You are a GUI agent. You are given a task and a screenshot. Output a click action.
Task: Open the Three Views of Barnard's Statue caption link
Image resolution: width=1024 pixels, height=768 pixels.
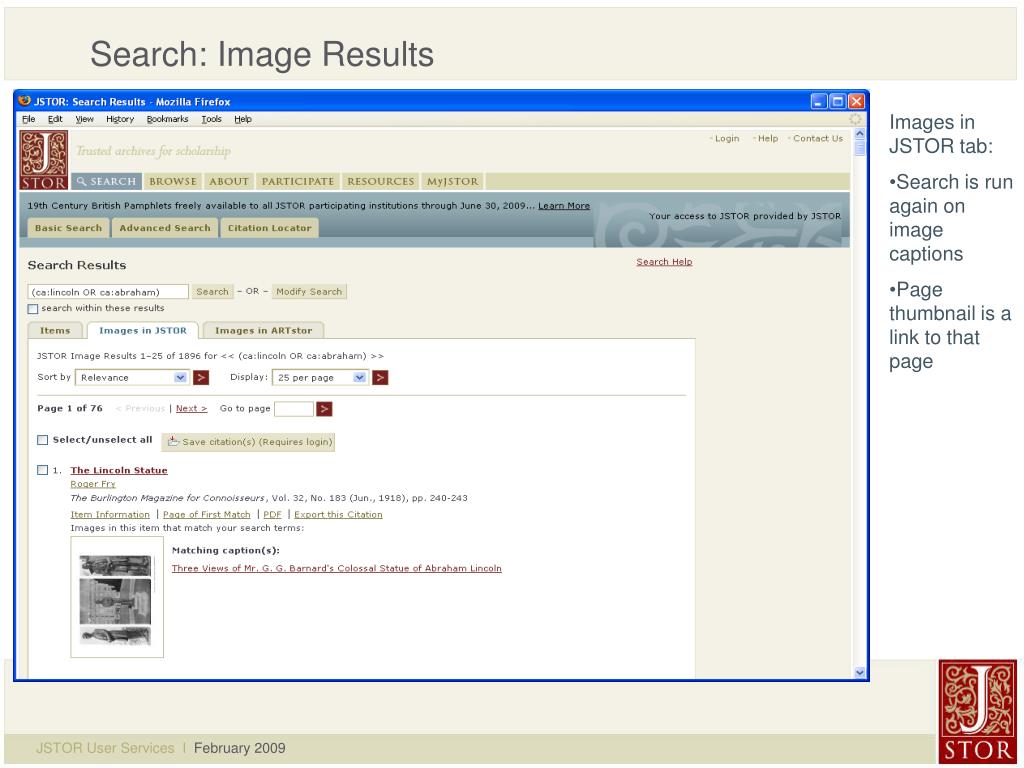(x=336, y=568)
